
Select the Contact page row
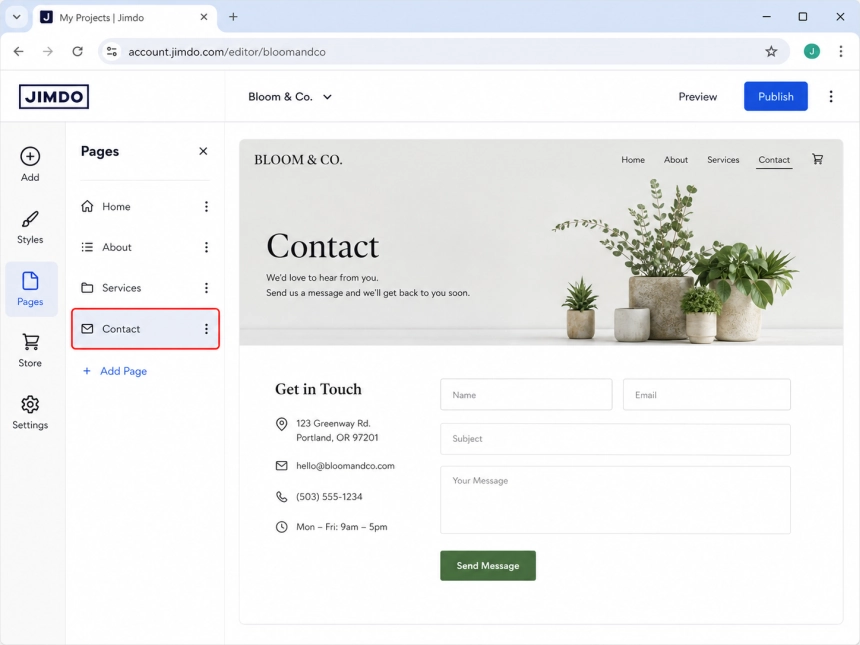pos(145,329)
